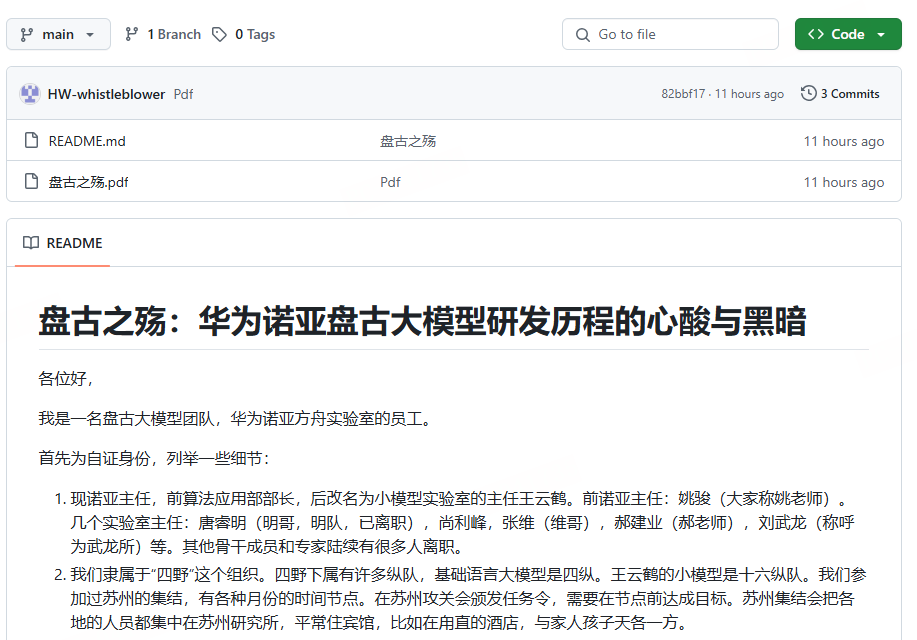Viewport: 917px width, 640px height.
Task: Click the line 首先为自证身份
Action: click(154, 459)
